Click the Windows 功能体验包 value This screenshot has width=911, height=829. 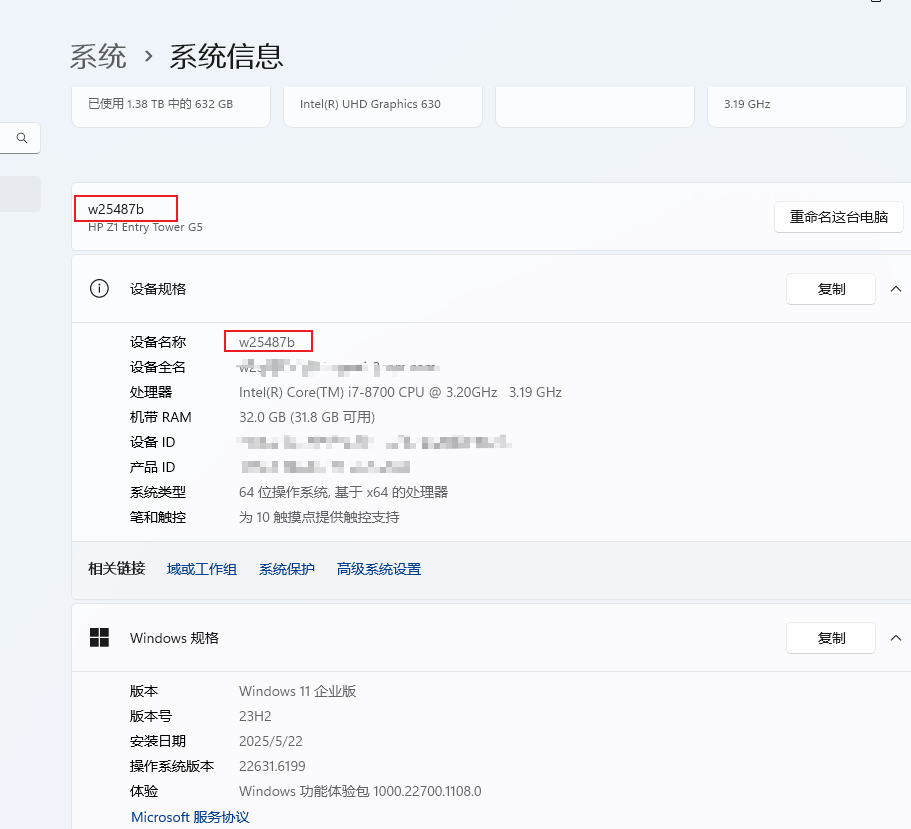coord(360,791)
